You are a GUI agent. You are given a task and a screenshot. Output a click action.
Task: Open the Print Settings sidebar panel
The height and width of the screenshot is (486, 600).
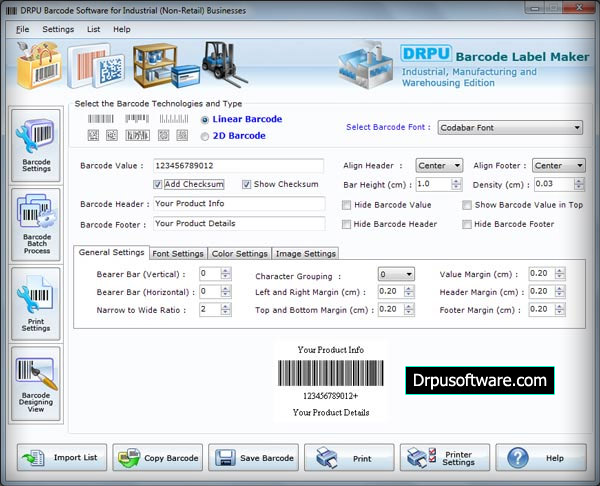pyautogui.click(x=36, y=304)
